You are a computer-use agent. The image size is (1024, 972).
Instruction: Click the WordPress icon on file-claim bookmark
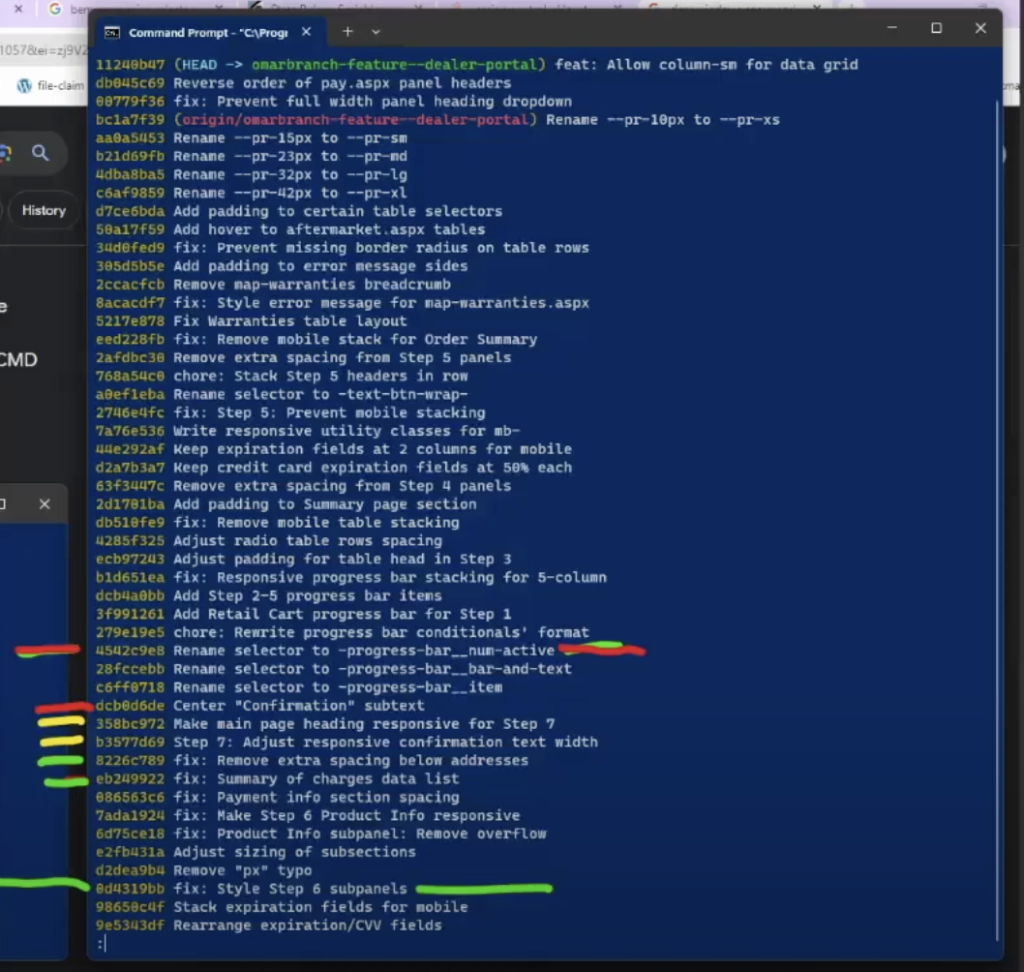[24, 86]
